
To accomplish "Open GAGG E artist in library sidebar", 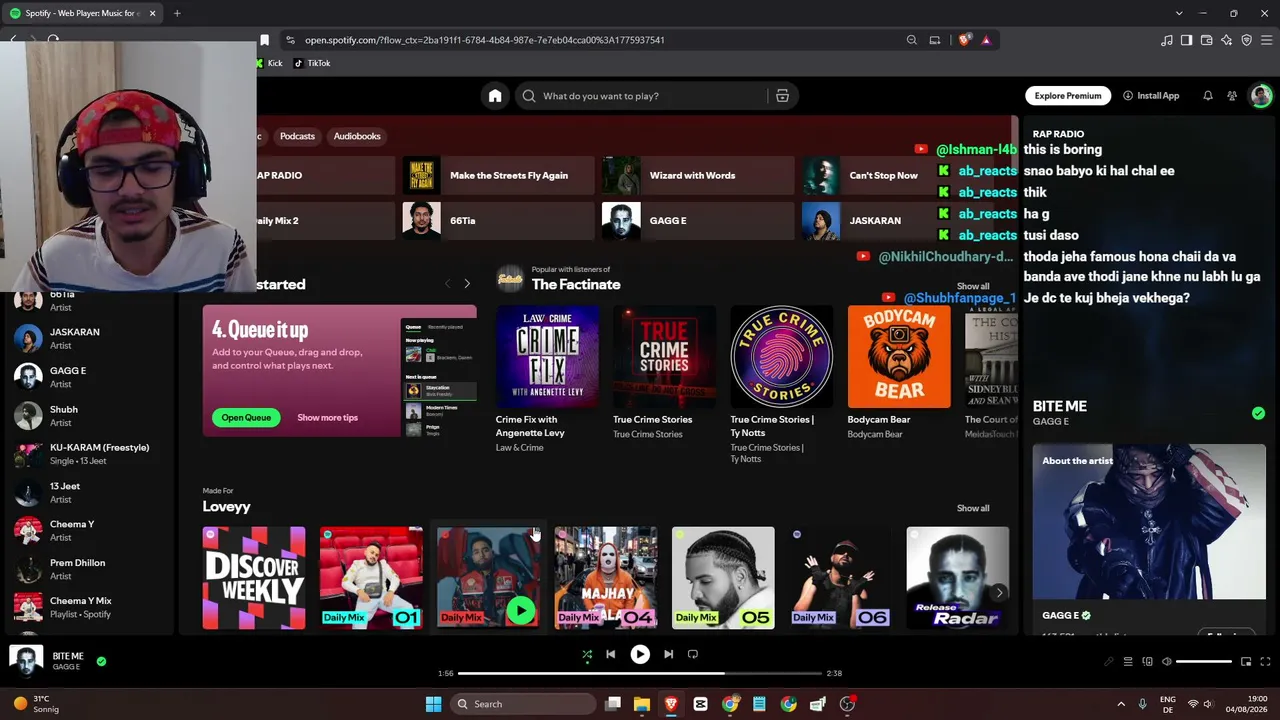I will [x=88, y=377].
